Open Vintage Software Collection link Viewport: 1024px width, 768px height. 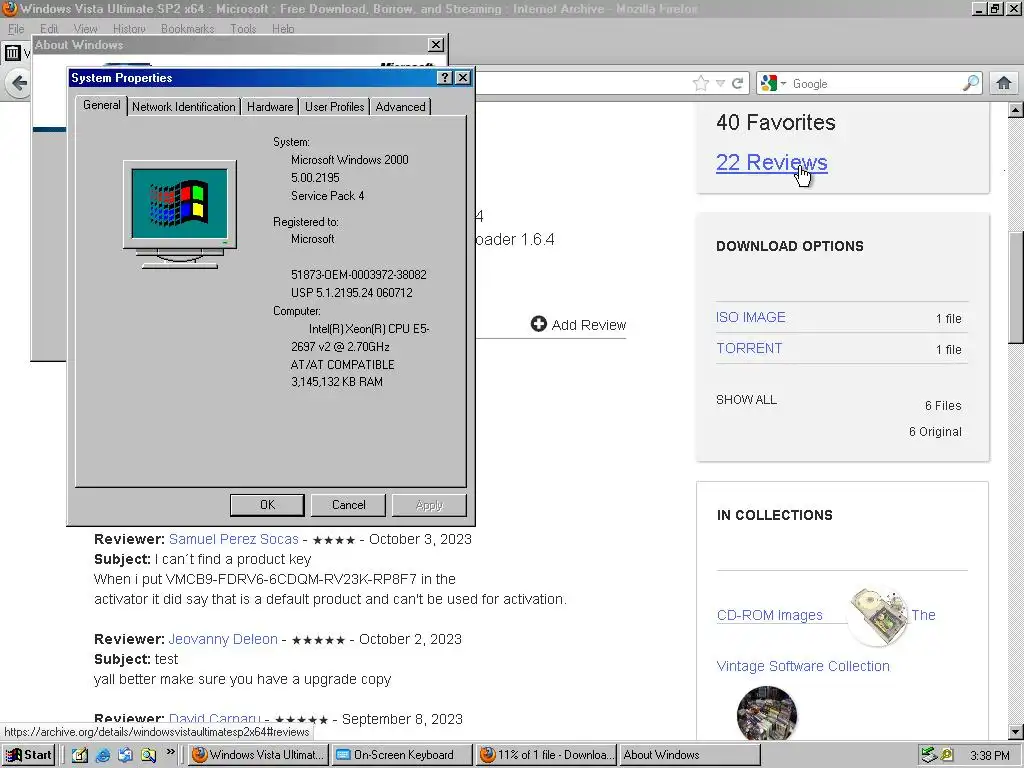(803, 666)
